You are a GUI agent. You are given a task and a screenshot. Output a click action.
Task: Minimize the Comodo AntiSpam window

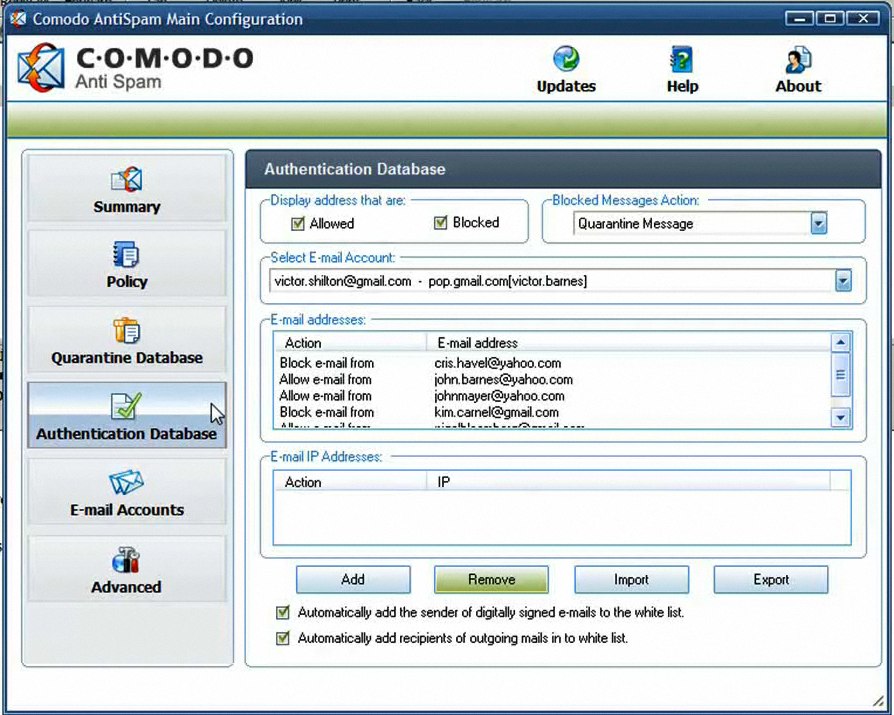click(x=799, y=19)
